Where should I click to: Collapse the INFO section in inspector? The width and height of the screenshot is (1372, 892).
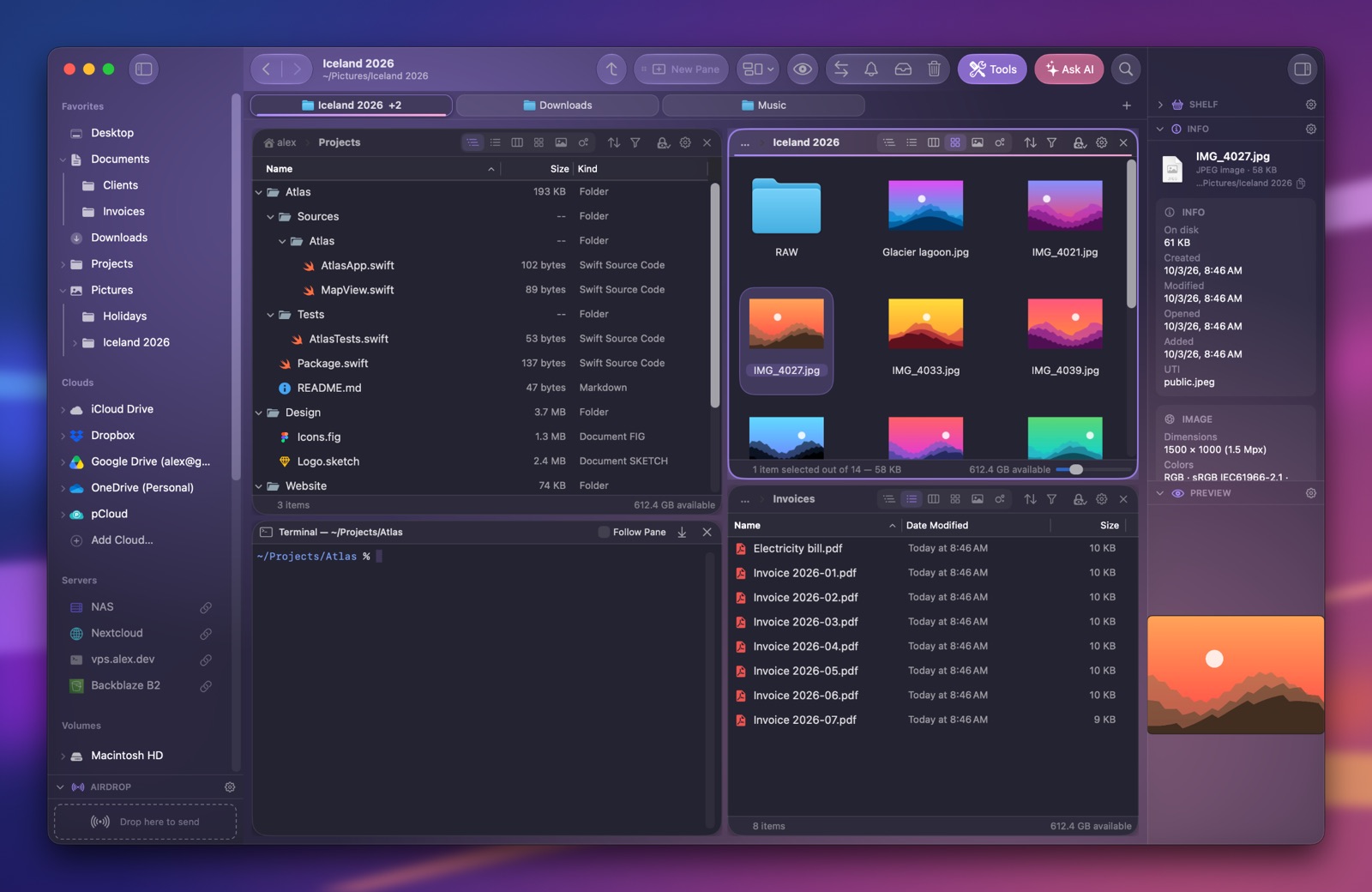1160,130
